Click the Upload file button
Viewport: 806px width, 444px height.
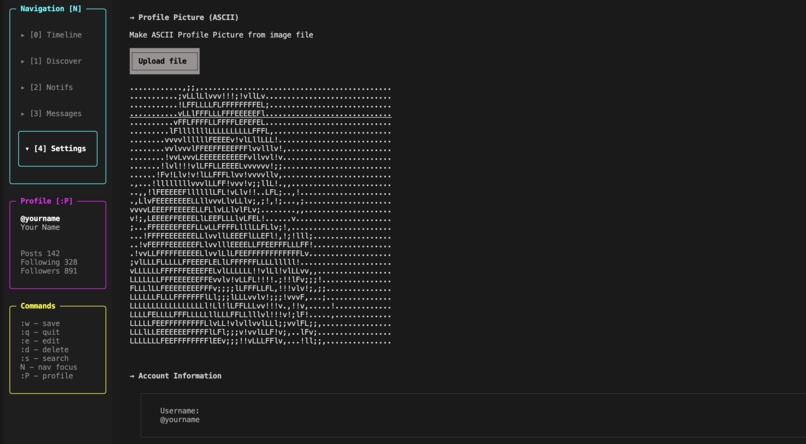point(164,61)
